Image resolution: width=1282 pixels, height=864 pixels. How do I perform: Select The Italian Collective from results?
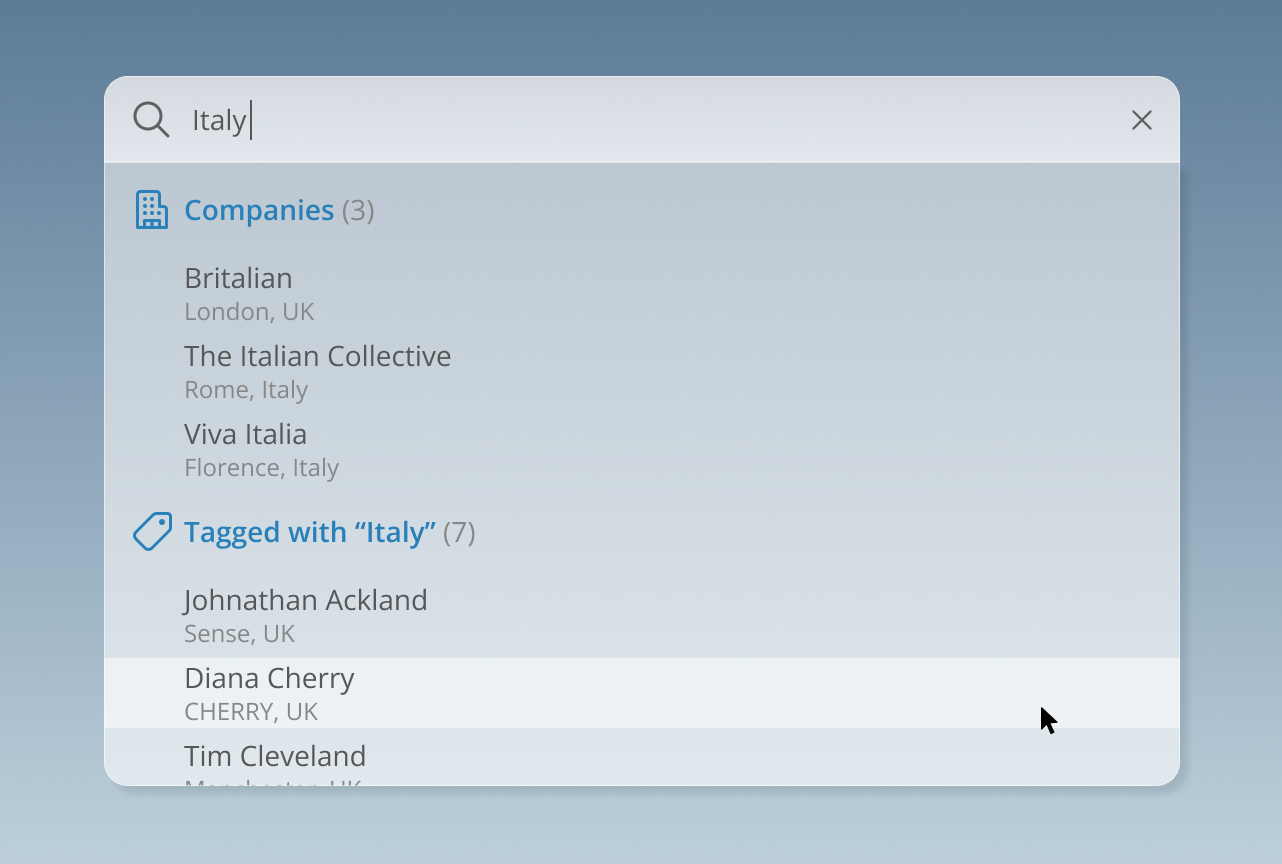click(317, 356)
